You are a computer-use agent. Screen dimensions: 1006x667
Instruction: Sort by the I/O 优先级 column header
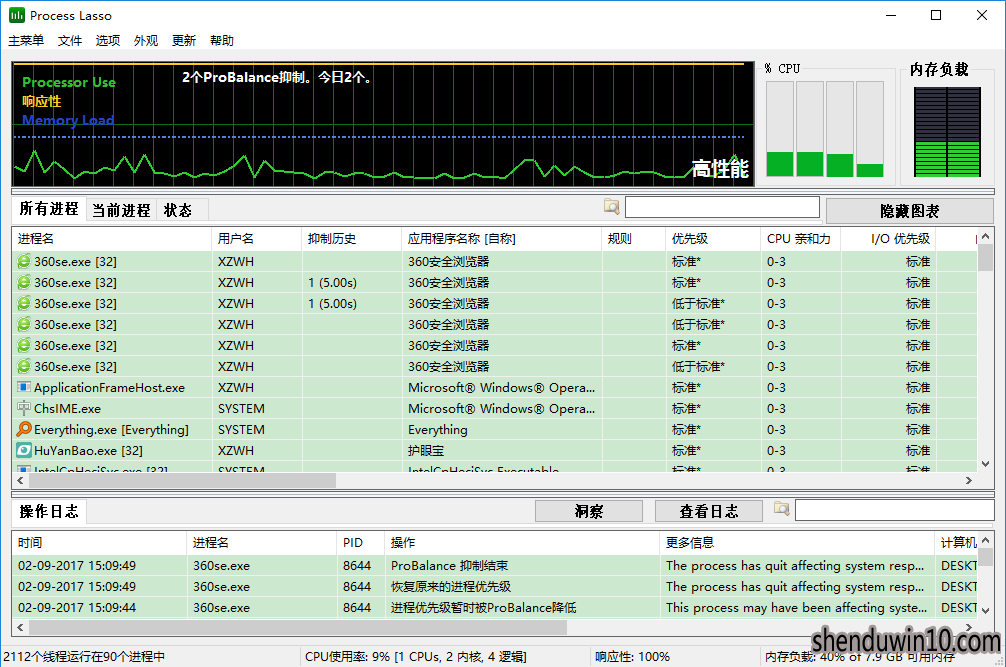(x=888, y=239)
